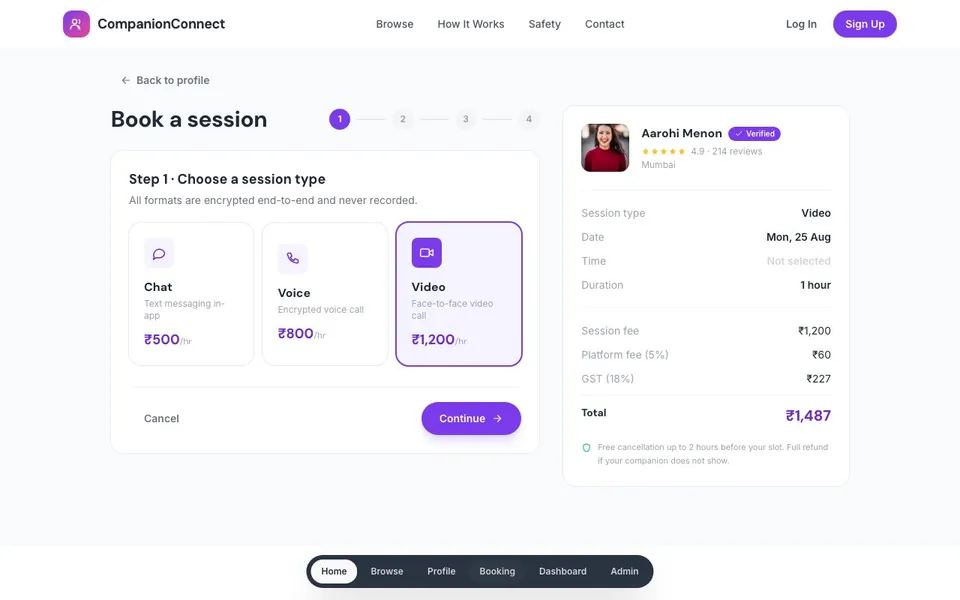The height and width of the screenshot is (600, 960).
Task: Click the ₹500/hr Chat price
Action: [168, 340]
